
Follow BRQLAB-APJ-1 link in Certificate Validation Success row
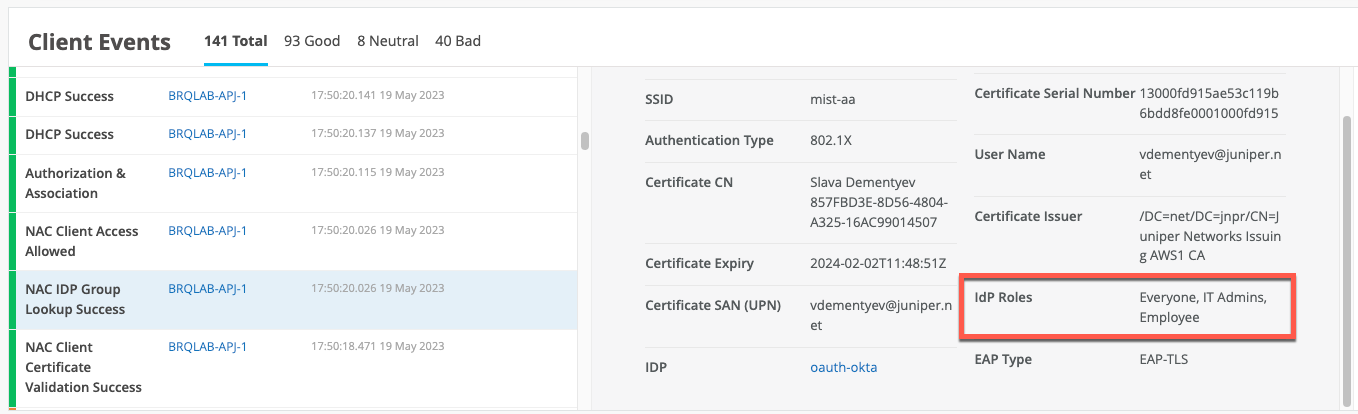point(207,347)
